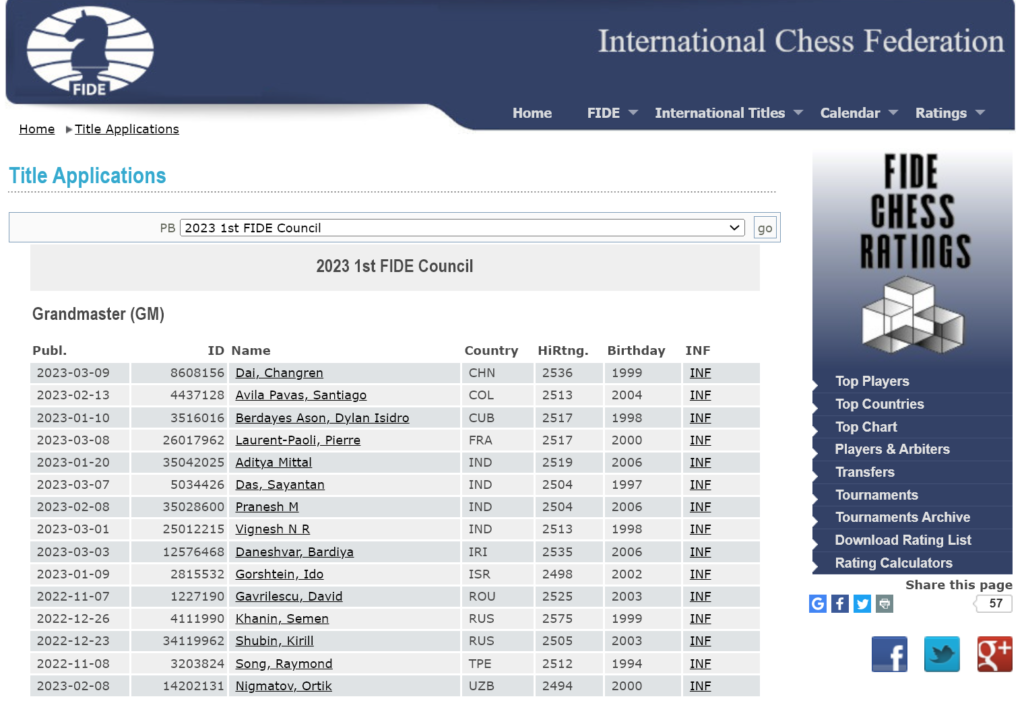1024x701 pixels.
Task: Click INF link for Dai, Changren
Action: 700,373
